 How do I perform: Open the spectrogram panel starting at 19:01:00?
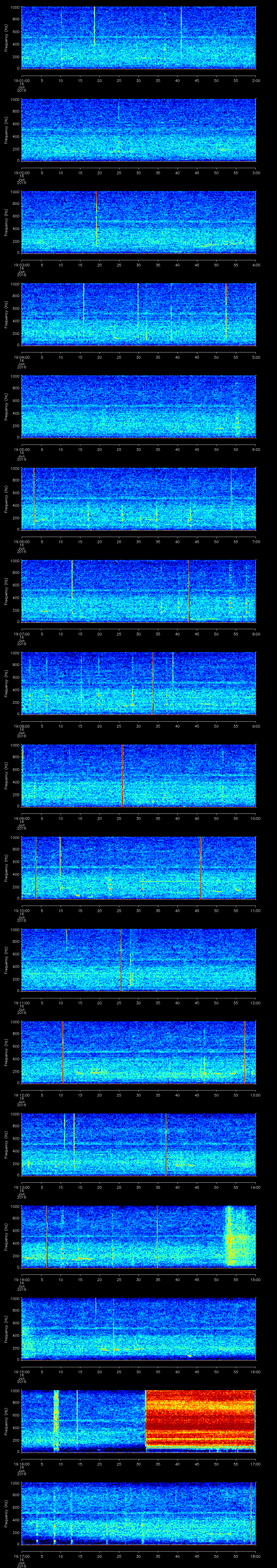pyautogui.click(x=138, y=38)
